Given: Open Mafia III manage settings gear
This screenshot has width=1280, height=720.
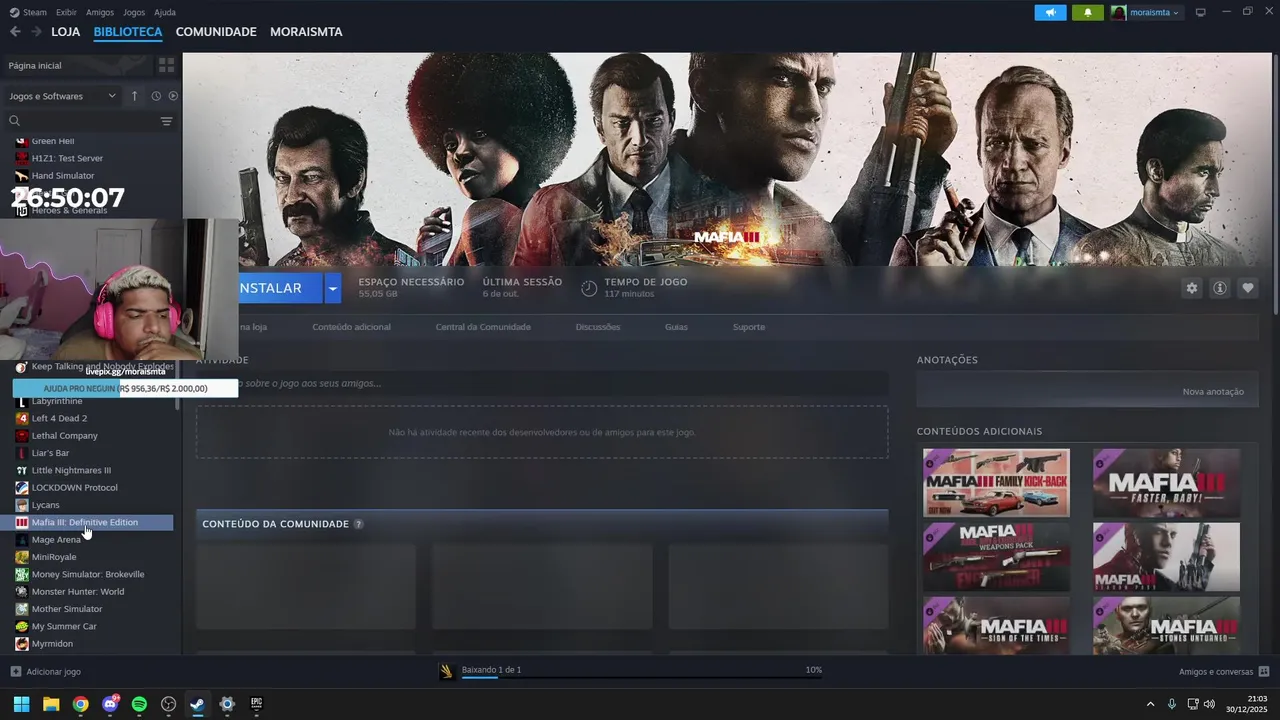Looking at the screenshot, I should pos(1191,288).
